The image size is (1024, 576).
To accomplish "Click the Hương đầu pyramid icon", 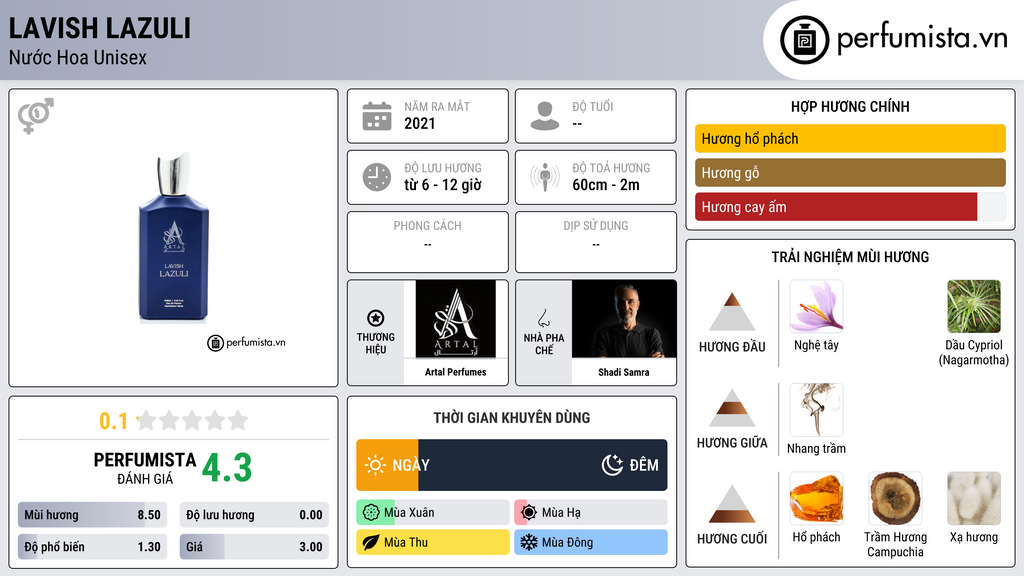I will [732, 312].
